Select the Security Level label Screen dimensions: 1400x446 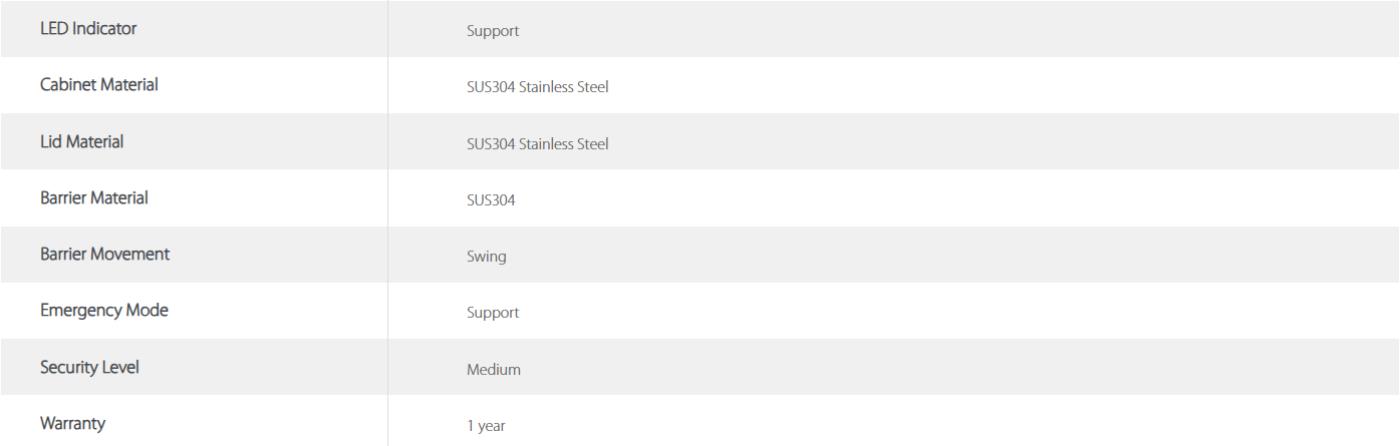(x=89, y=367)
